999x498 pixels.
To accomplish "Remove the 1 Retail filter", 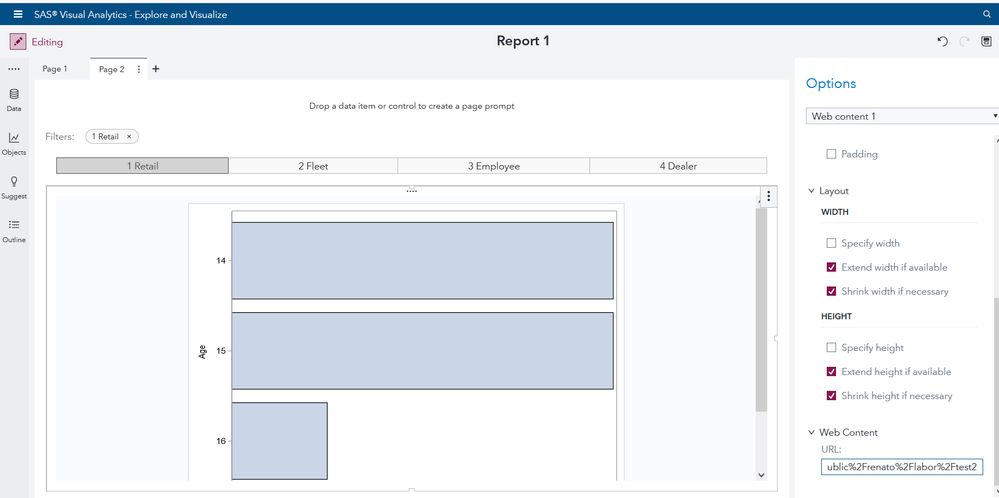I will tap(129, 136).
